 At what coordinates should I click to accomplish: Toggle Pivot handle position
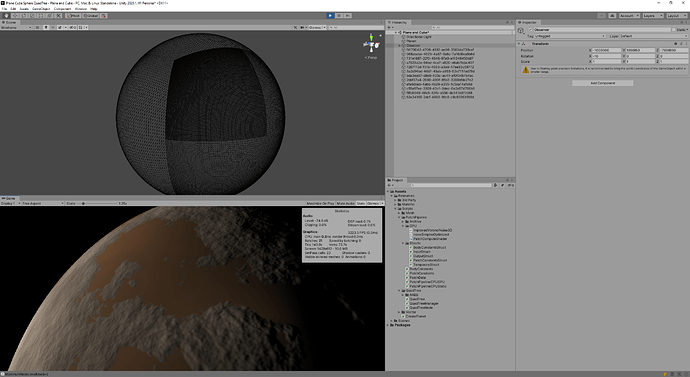point(73,16)
